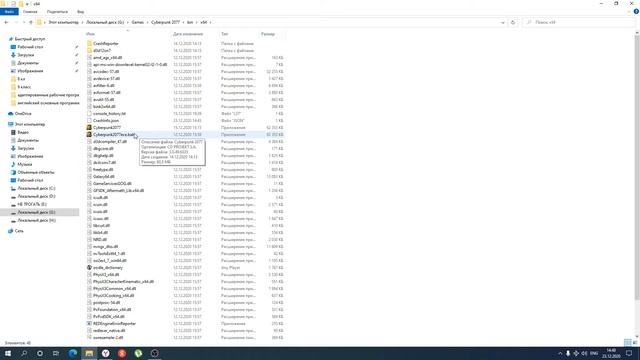Sort by the Тип column header

click(224, 34)
